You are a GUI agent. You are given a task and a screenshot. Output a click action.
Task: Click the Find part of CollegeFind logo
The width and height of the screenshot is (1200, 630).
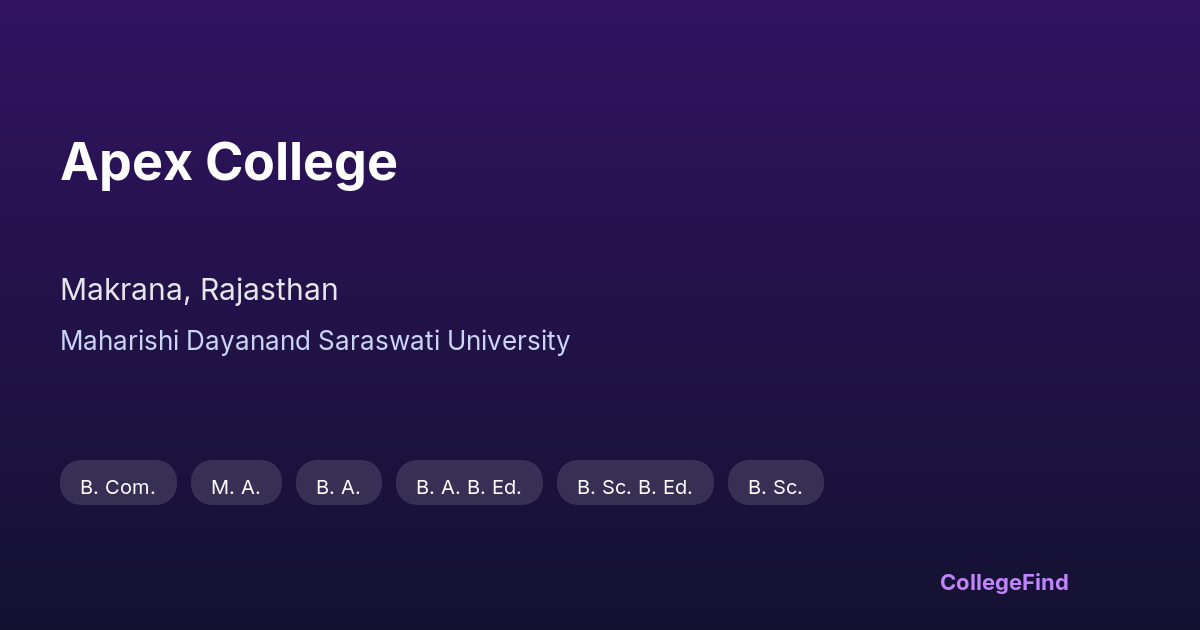[x=1044, y=582]
